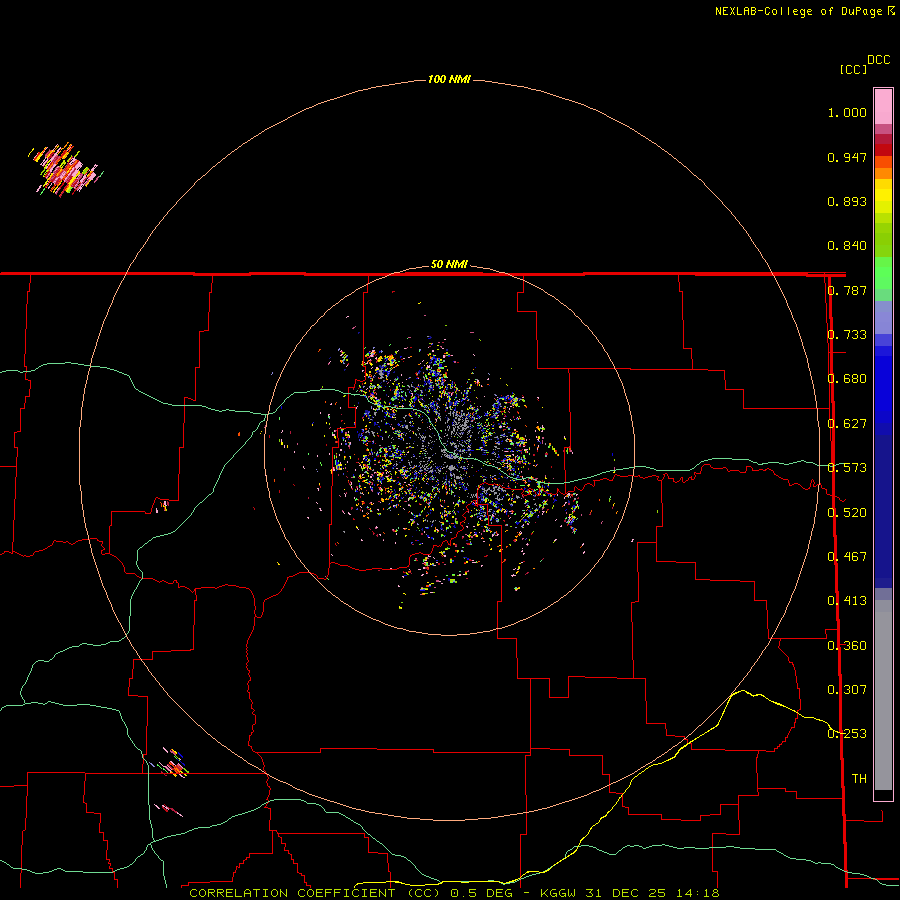Click the 0.467 legend value
Screen dimensions: 900x900
pos(847,557)
